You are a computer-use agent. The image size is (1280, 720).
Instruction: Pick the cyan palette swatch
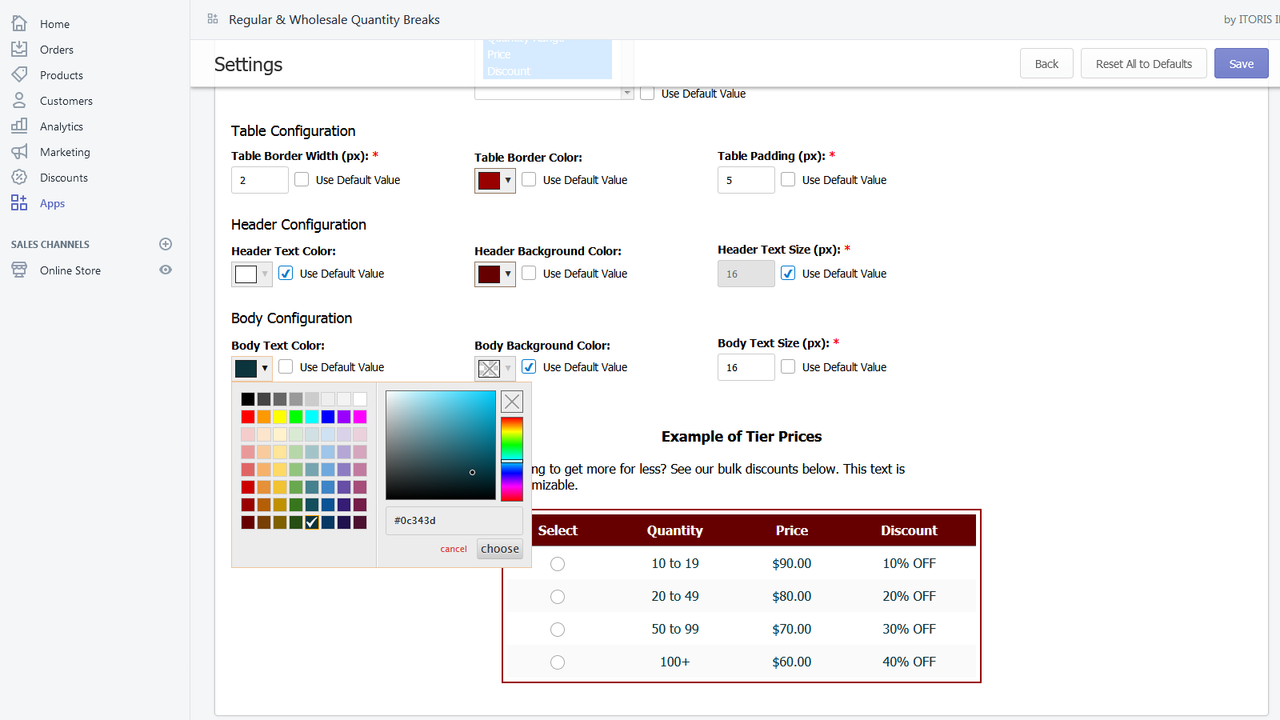(312, 416)
